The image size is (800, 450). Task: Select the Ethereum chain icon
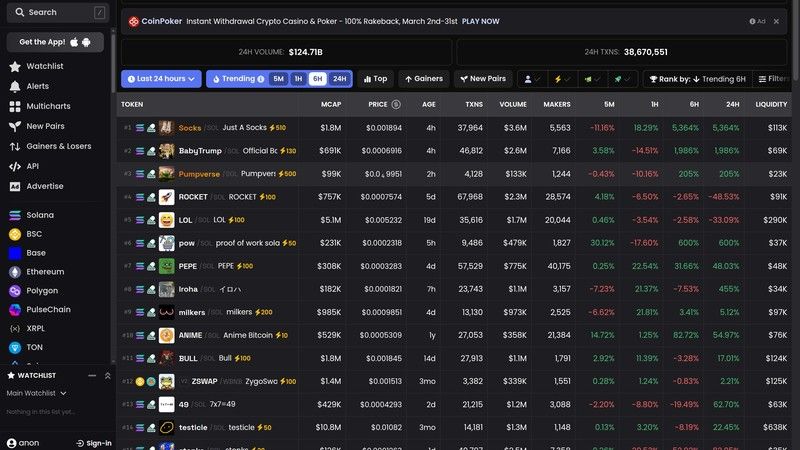coord(15,272)
